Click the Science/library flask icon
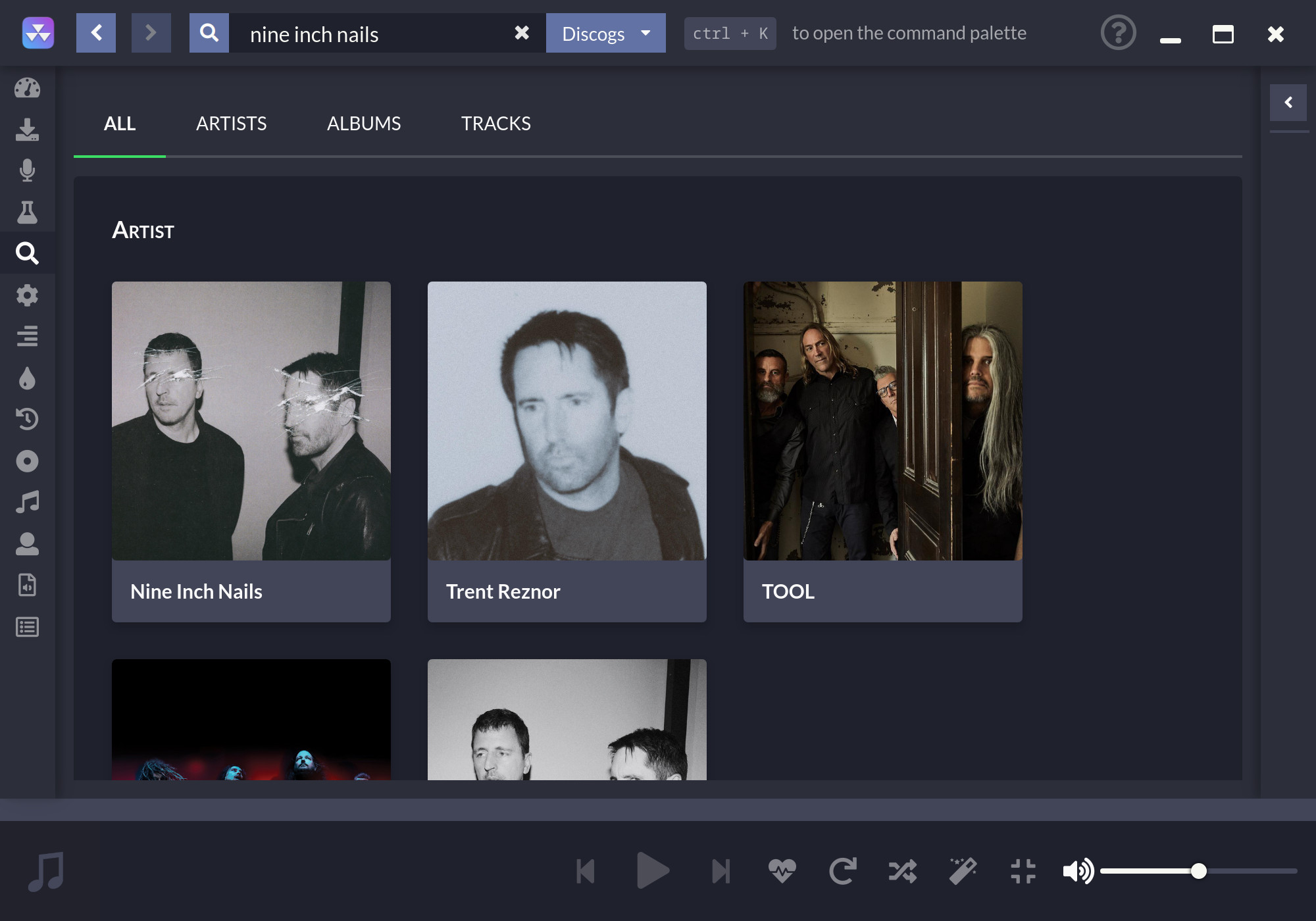This screenshot has height=921, width=1316. (27, 211)
